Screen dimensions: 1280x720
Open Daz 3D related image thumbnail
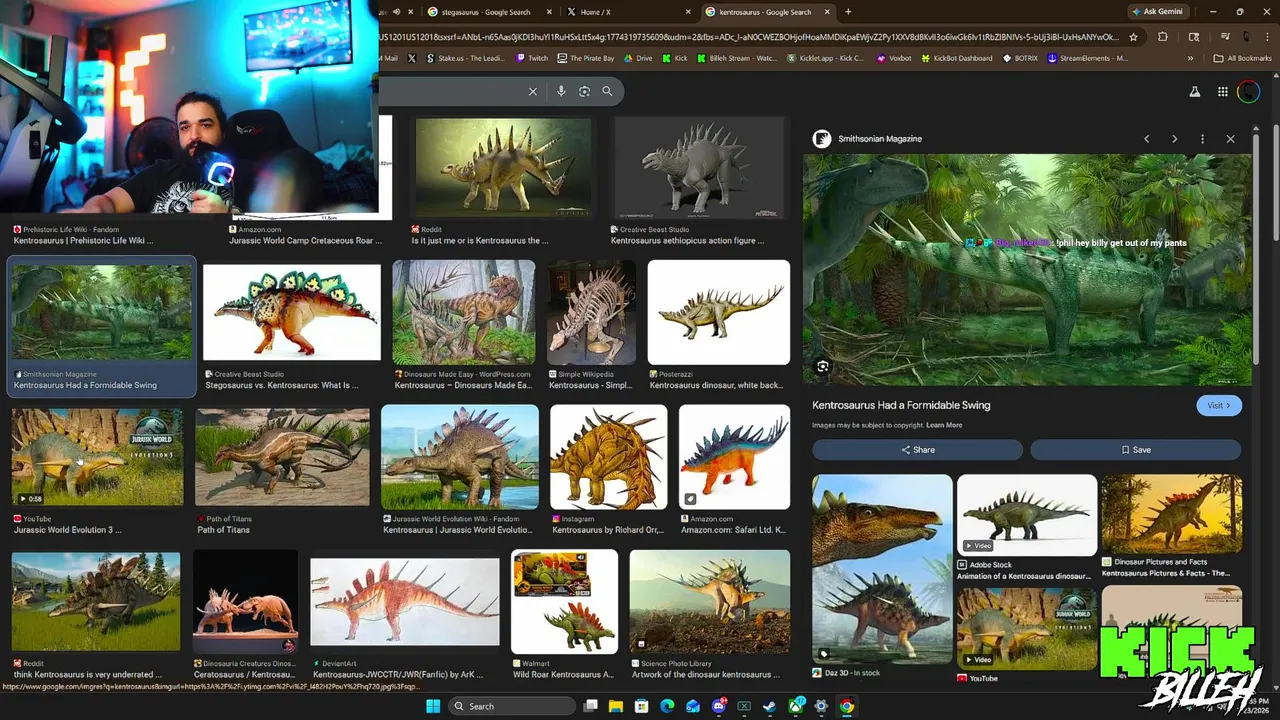pos(882,568)
